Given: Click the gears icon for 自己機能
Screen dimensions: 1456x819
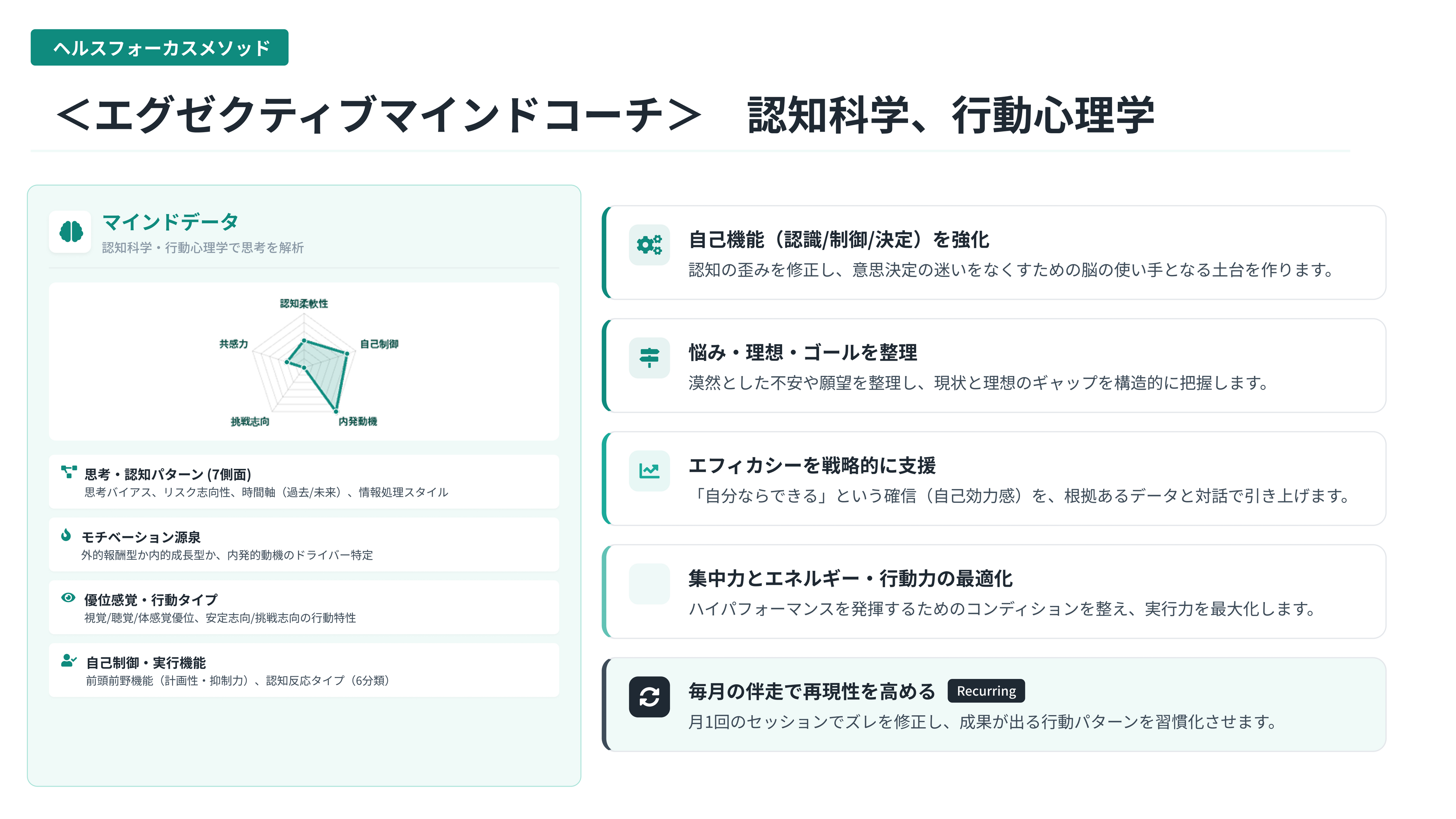Looking at the screenshot, I should (649, 245).
